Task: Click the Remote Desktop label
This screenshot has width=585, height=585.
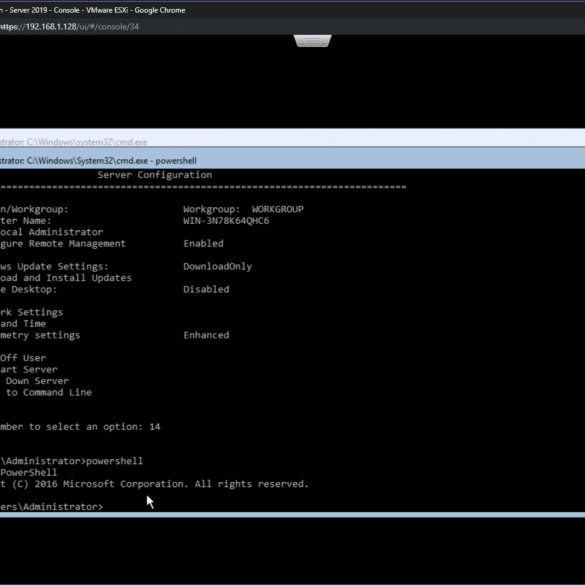Action: [28, 290]
